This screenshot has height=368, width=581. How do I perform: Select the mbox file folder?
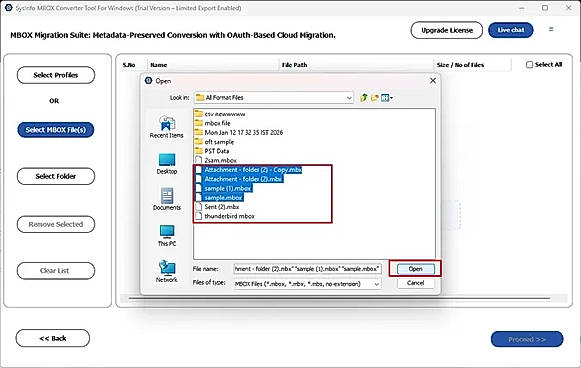click(213, 123)
